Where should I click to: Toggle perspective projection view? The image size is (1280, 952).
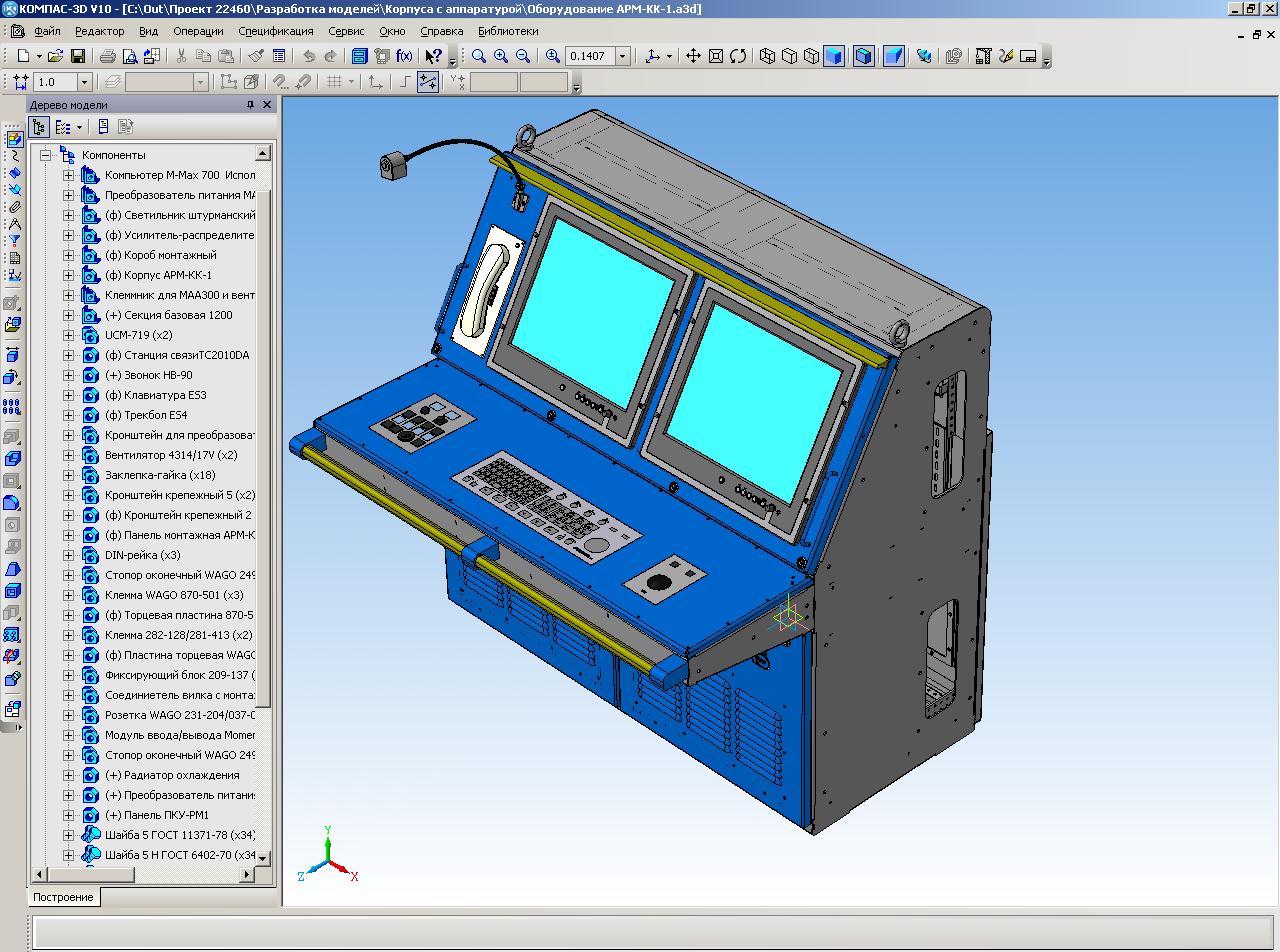(x=894, y=56)
